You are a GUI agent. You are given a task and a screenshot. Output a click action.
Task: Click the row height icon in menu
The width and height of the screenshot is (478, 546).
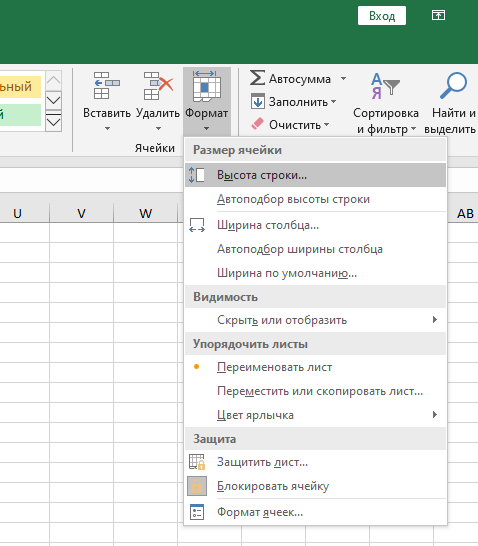pos(197,175)
